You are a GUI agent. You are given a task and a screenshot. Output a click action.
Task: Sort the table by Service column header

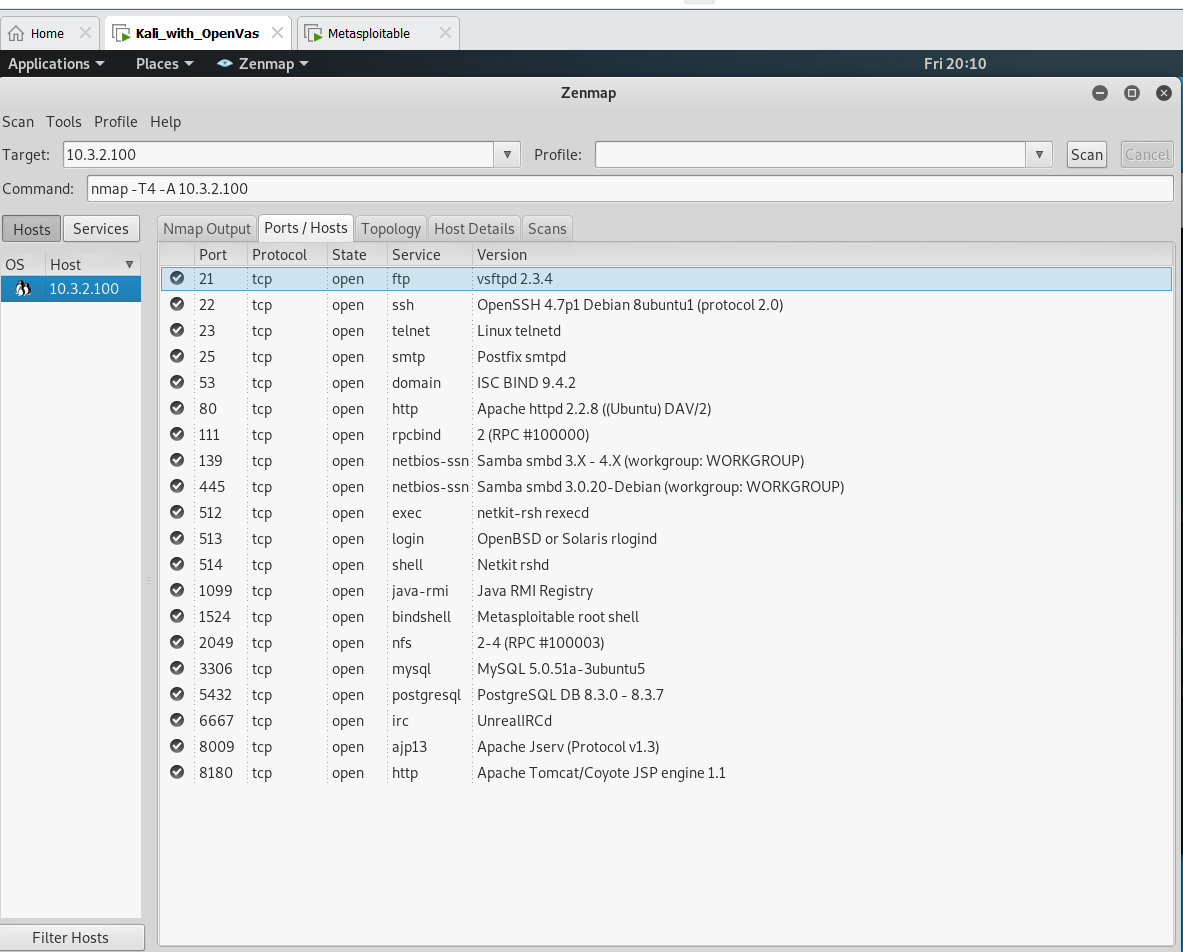point(416,255)
